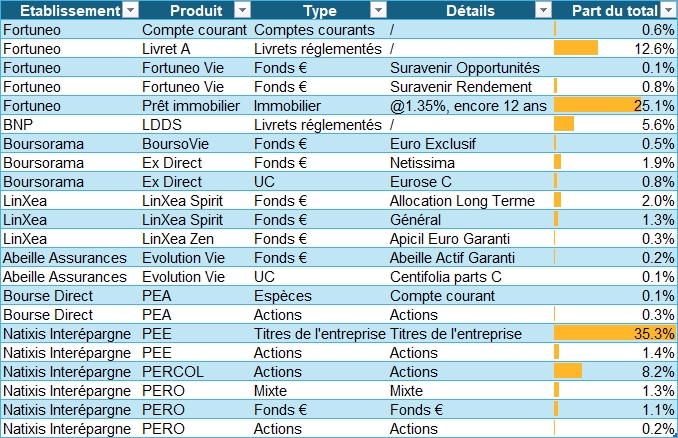Click the Part du total header label
This screenshot has width=678, height=438.
tap(614, 10)
